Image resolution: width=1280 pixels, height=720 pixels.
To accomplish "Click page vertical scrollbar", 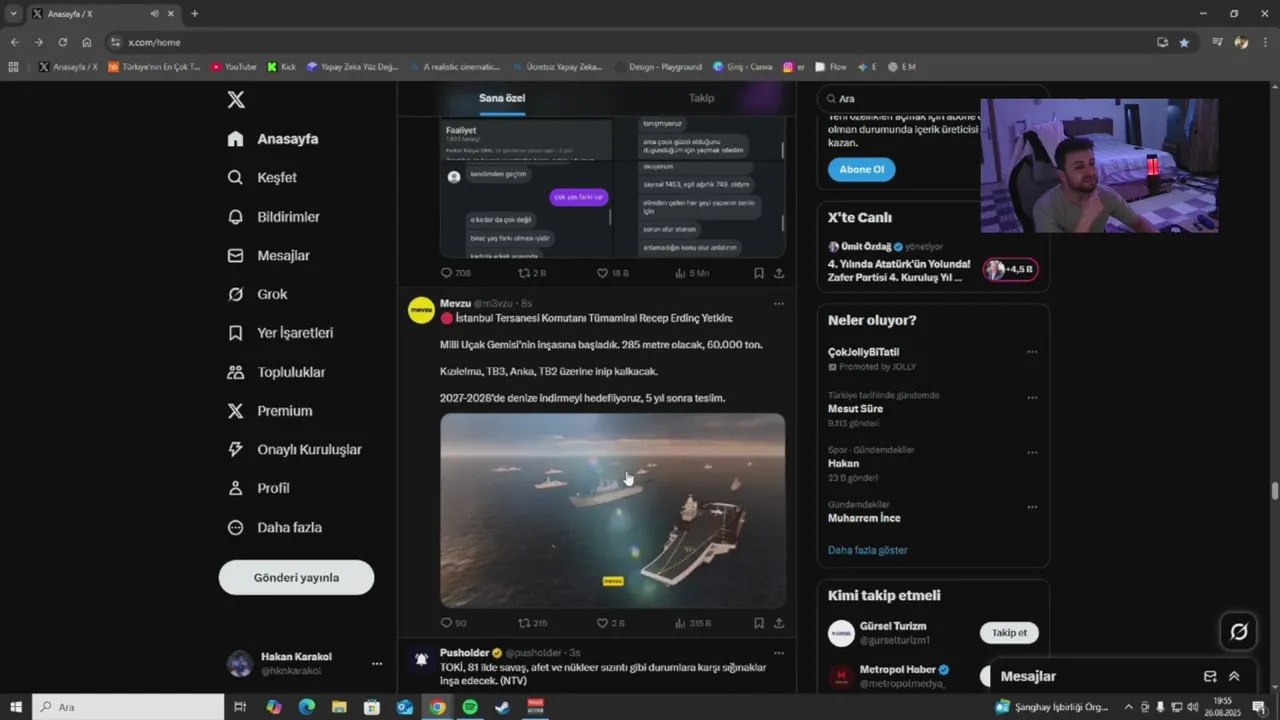I will coord(1274,491).
